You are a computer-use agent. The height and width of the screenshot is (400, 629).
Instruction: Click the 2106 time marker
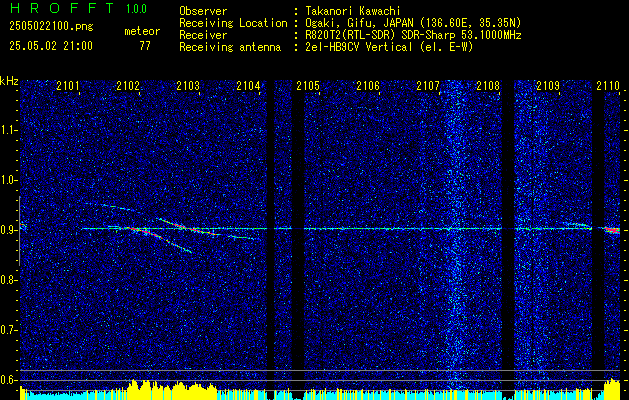click(368, 85)
